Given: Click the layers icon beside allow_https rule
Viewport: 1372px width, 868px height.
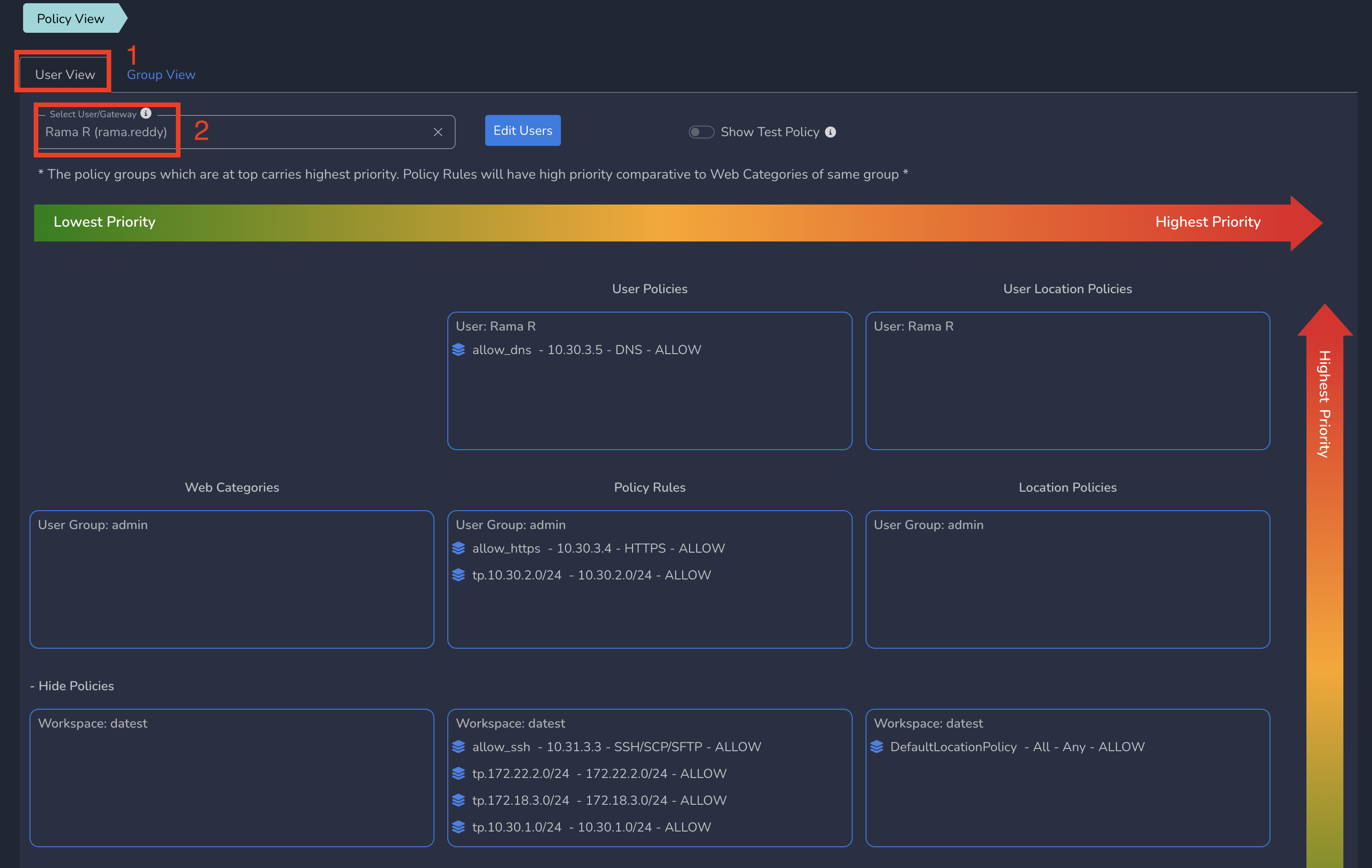Looking at the screenshot, I should [x=459, y=548].
